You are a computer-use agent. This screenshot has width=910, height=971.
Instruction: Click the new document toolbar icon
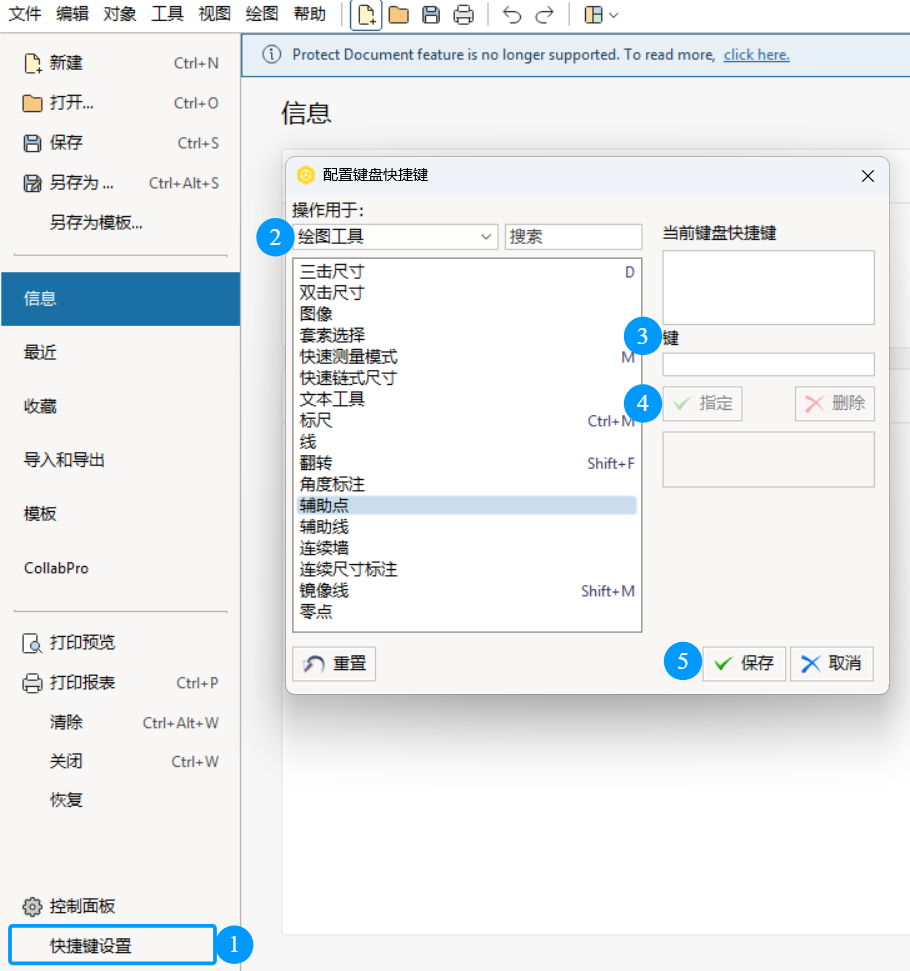[x=366, y=15]
